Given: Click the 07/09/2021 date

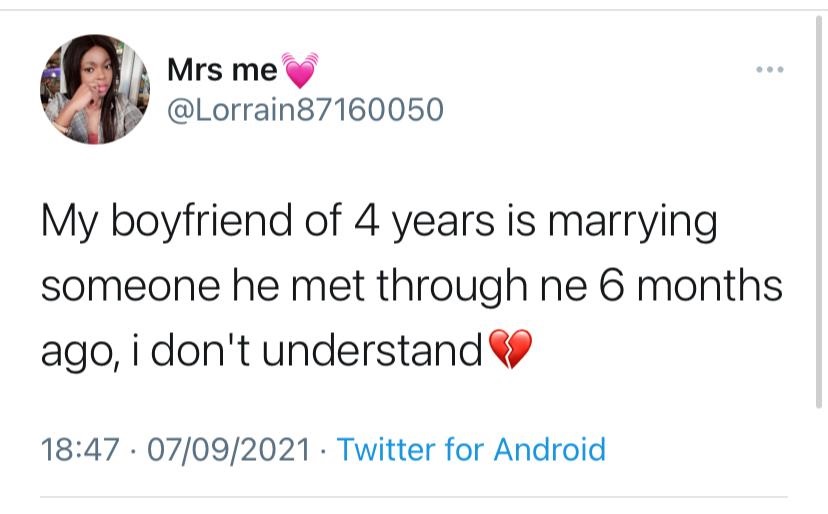Looking at the screenshot, I should coord(229,449).
